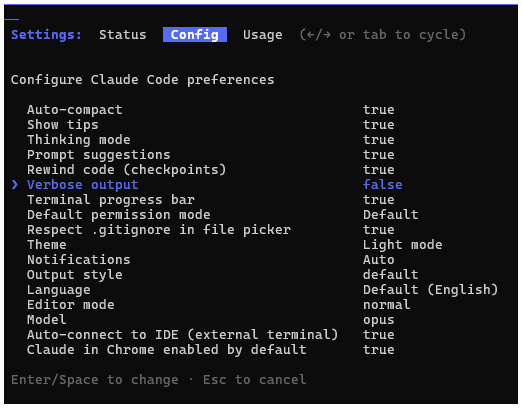Select the highlighted Config tab
The height and width of the screenshot is (408, 522).
point(195,35)
